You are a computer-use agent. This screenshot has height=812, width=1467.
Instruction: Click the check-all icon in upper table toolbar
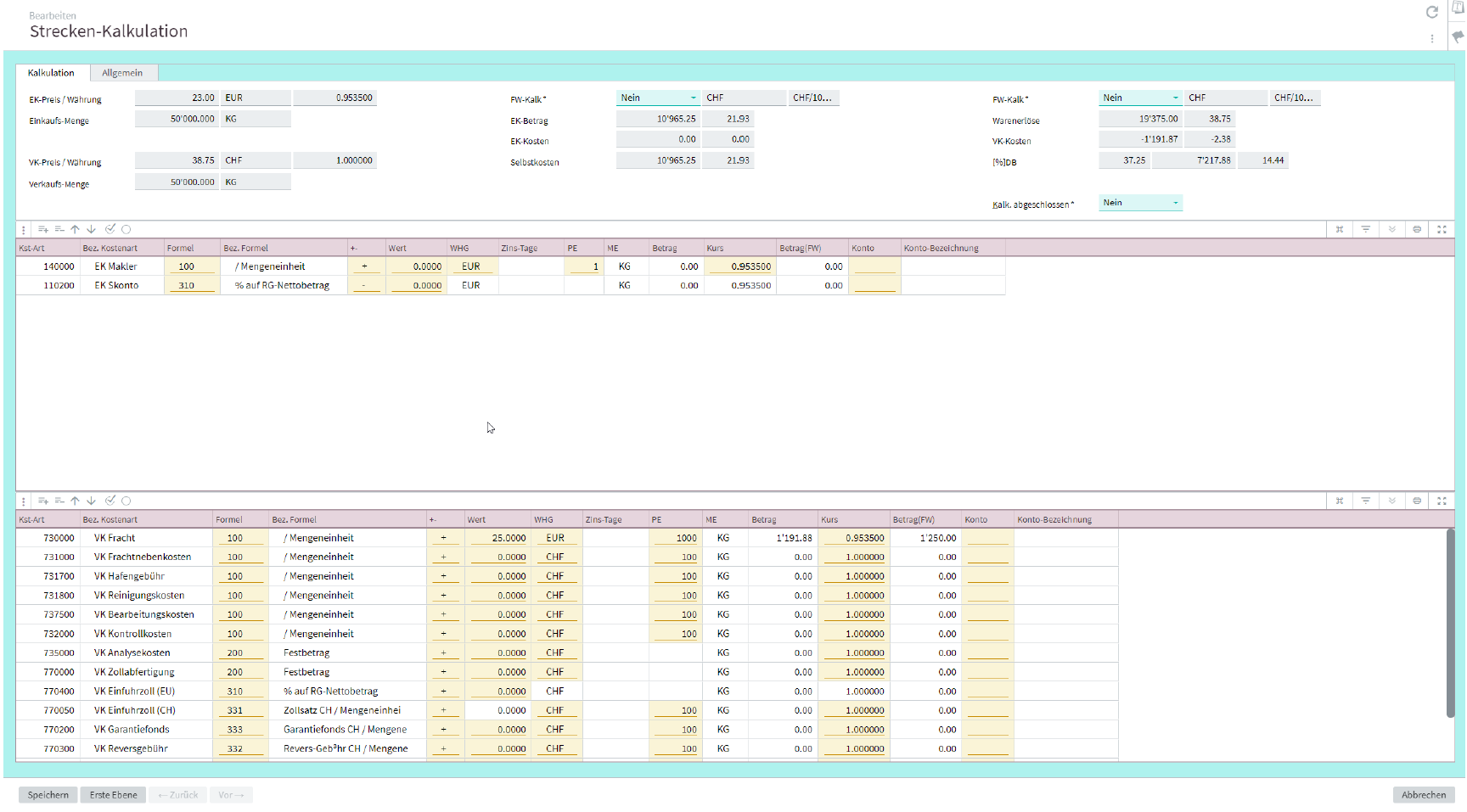(110, 229)
